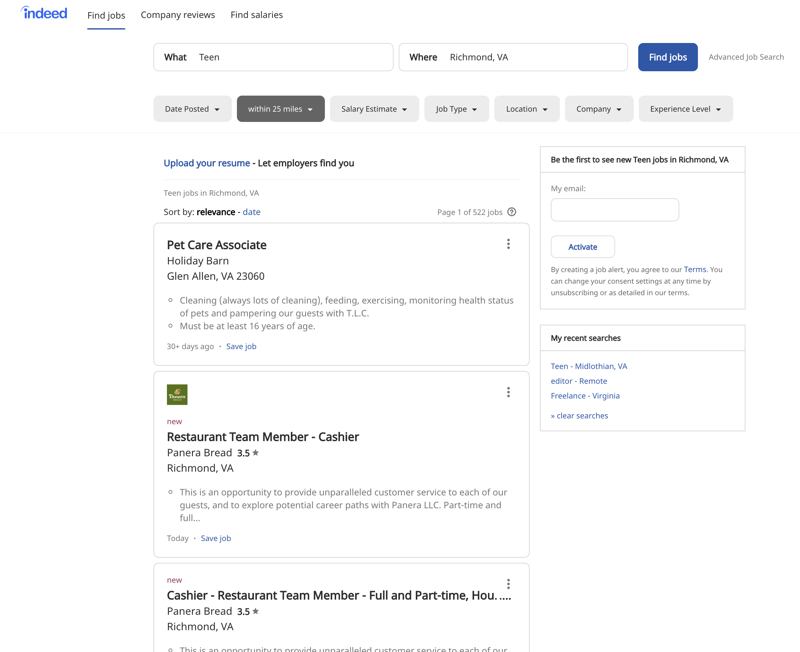Open options menu for Restaurant Team Member - Cashier
Viewport: 800px width, 652px height.
pos(508,392)
